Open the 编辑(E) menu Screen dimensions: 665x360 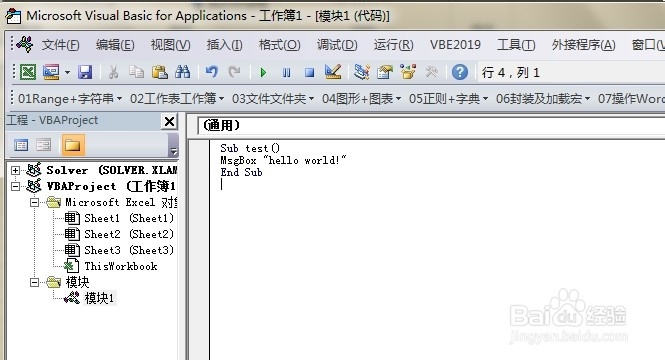115,45
